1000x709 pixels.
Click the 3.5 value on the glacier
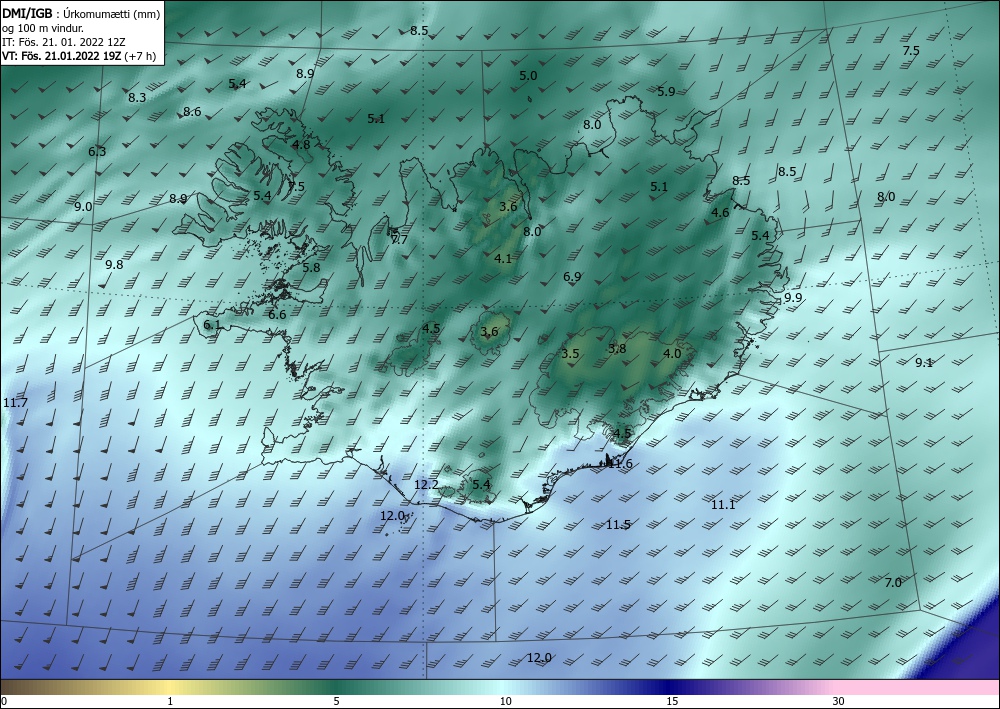coord(570,354)
